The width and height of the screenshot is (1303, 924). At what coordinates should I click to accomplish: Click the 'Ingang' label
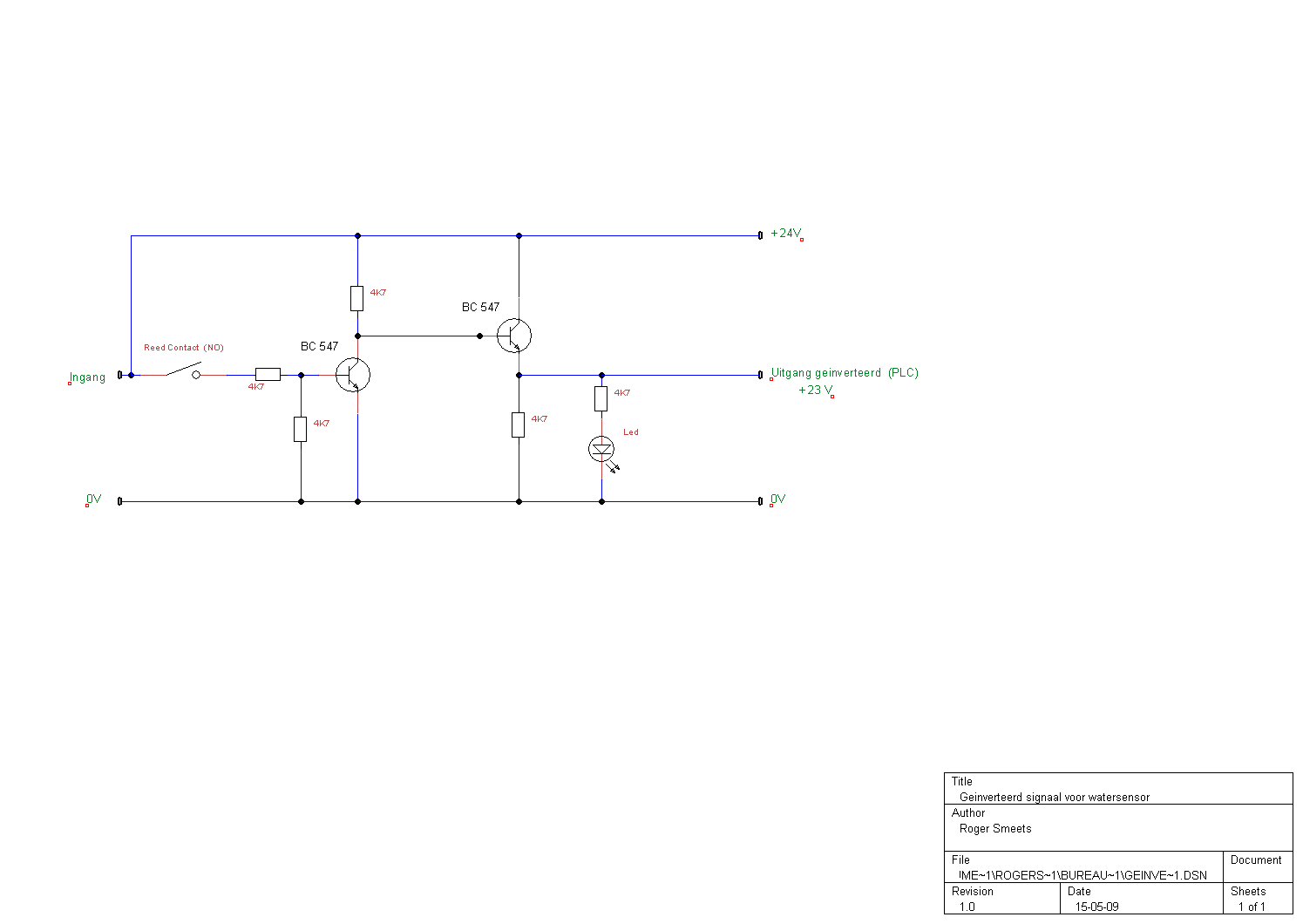point(87,377)
